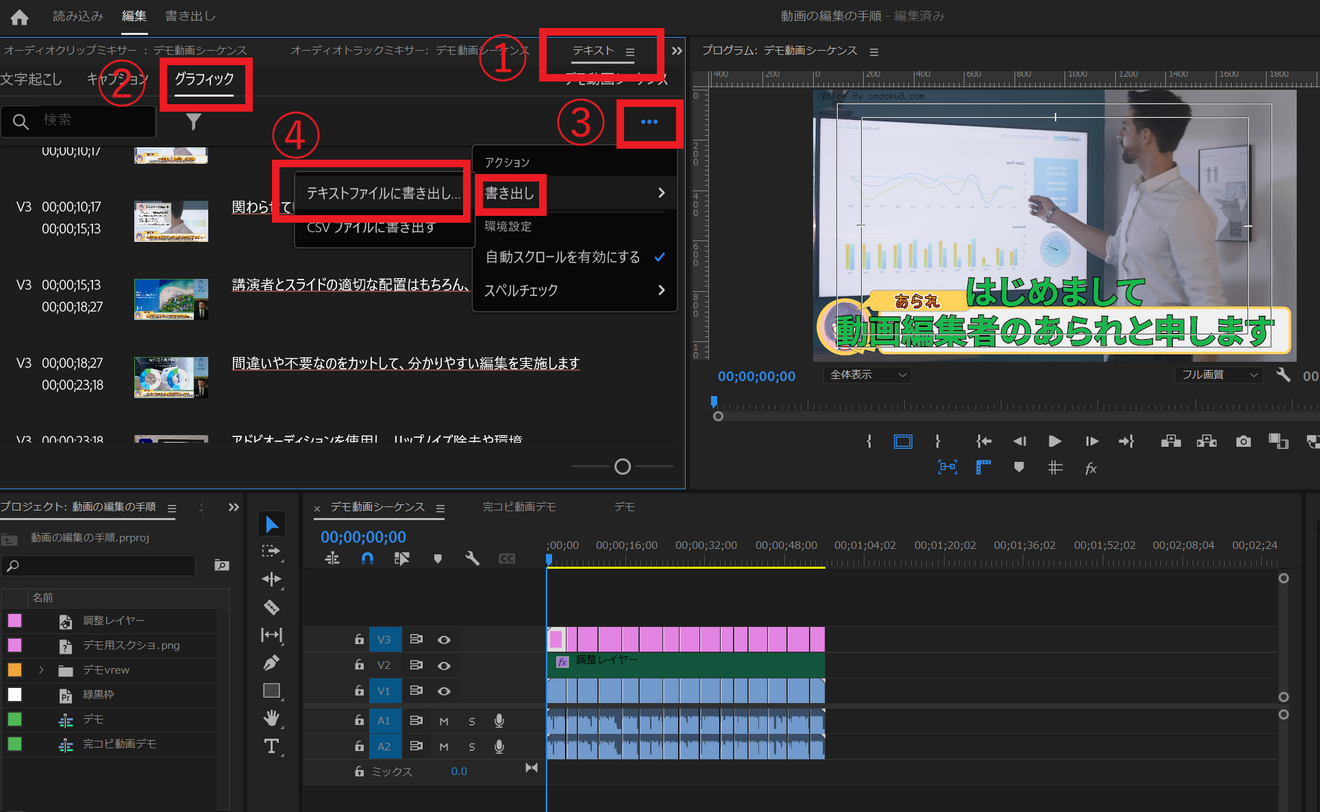Open comparison view button
The width and height of the screenshot is (1320, 812).
click(1278, 441)
